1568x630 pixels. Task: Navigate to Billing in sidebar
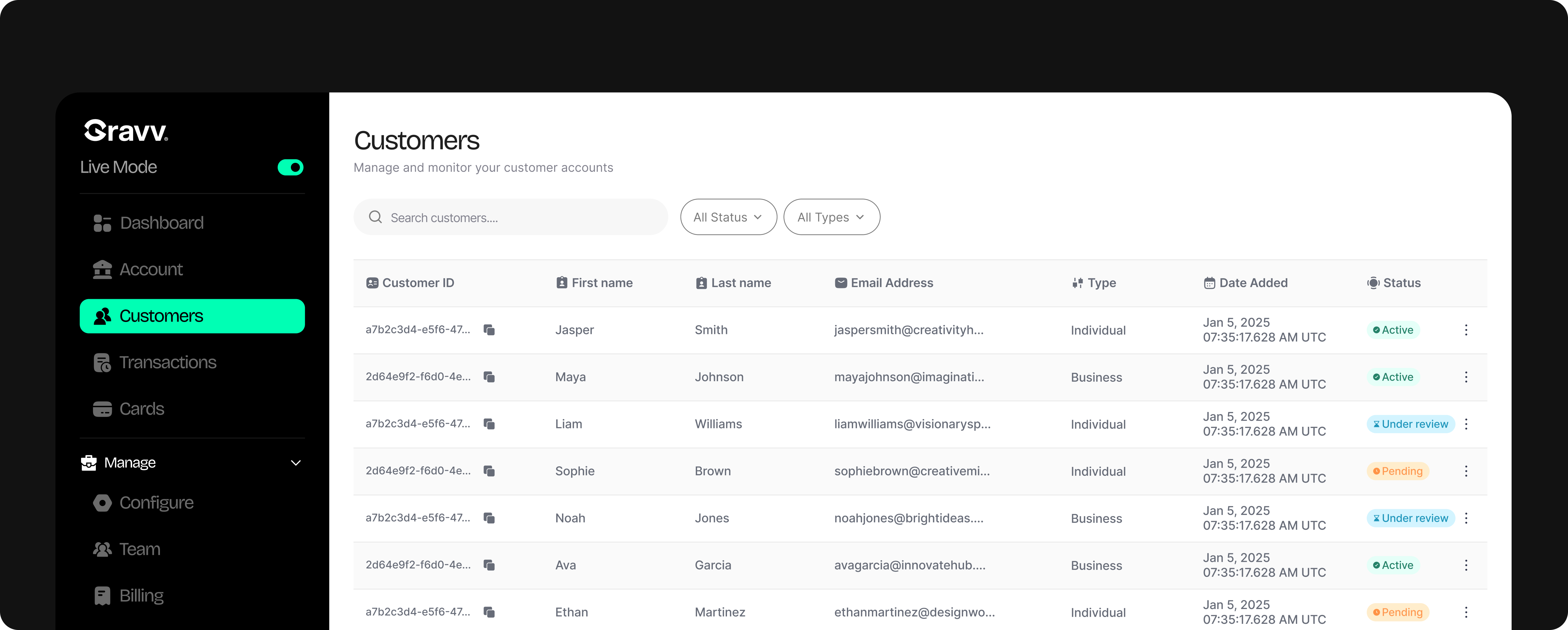[141, 595]
